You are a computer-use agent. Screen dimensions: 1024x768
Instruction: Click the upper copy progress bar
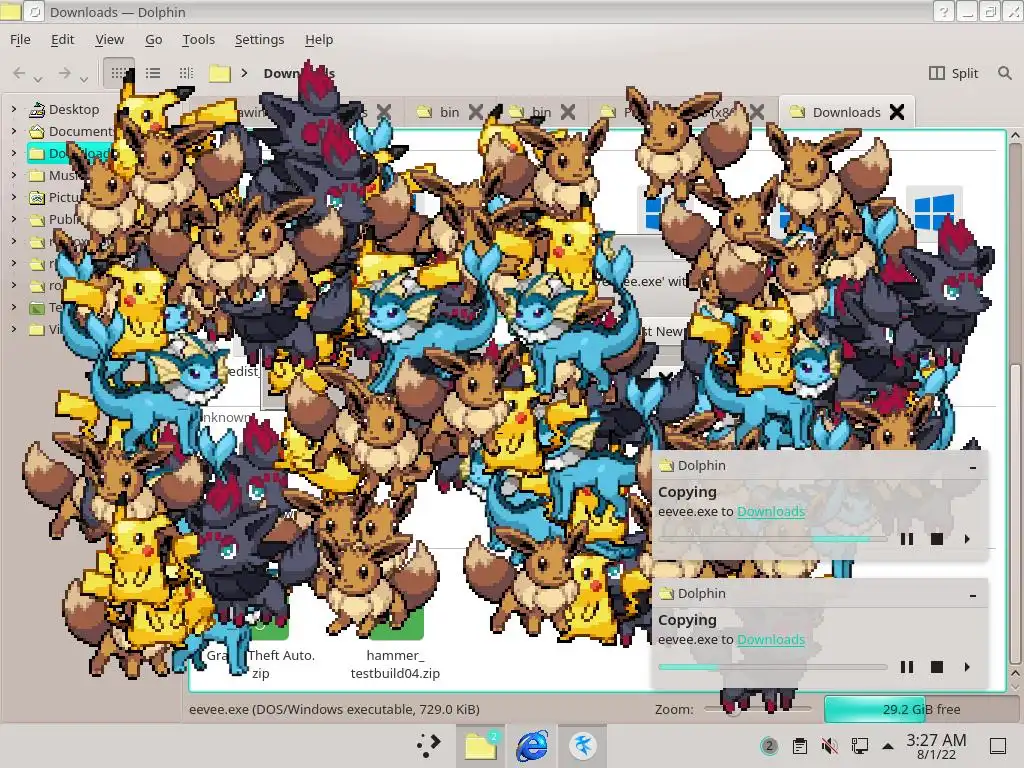tap(773, 539)
